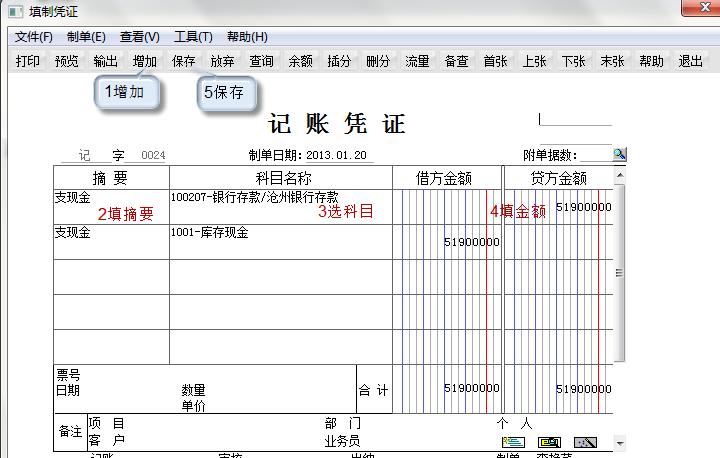Click the 帮助 toolbar button
This screenshot has width=720, height=458.
pos(652,61)
